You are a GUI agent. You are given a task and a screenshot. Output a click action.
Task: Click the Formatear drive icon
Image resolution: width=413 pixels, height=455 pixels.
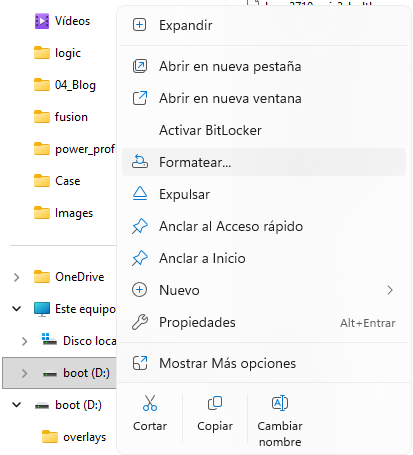coord(140,162)
